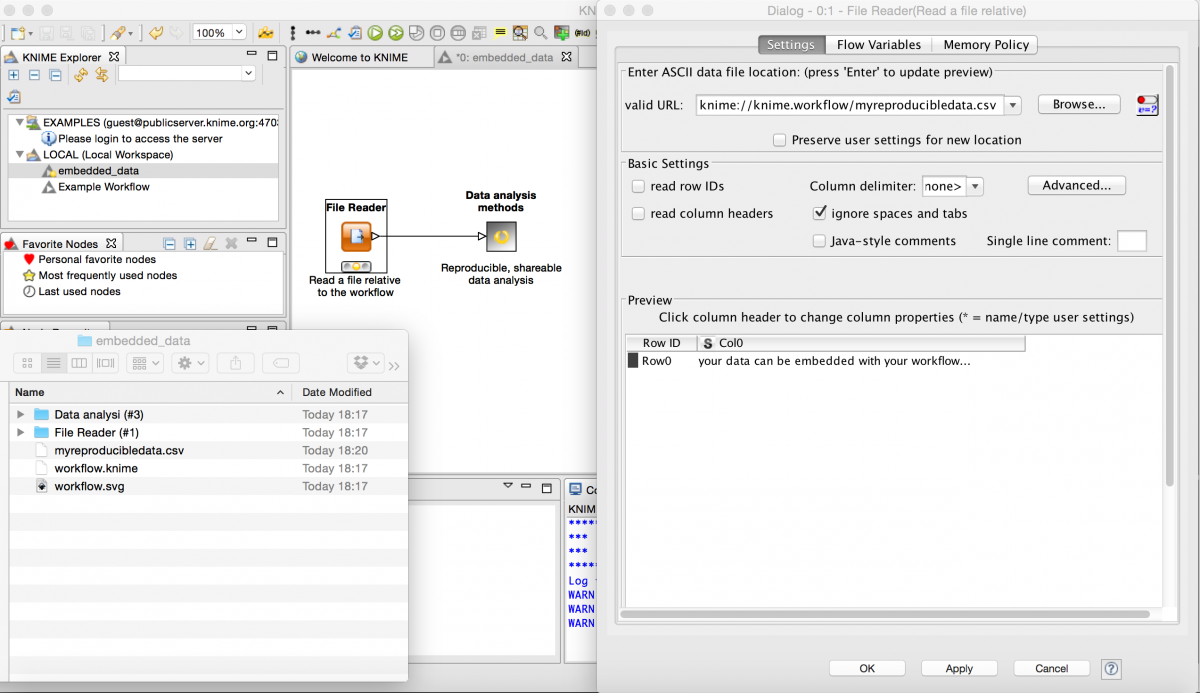Image resolution: width=1200 pixels, height=693 pixels.
Task: Click the undo arrow in KNIME toolbar
Action: tap(156, 32)
